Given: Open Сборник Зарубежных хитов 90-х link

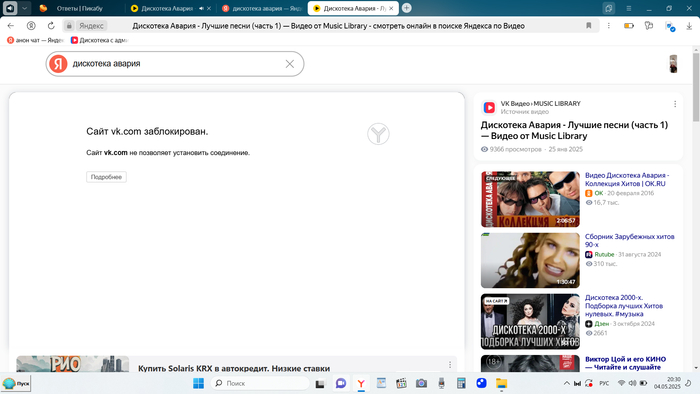Looking at the screenshot, I should [x=629, y=241].
